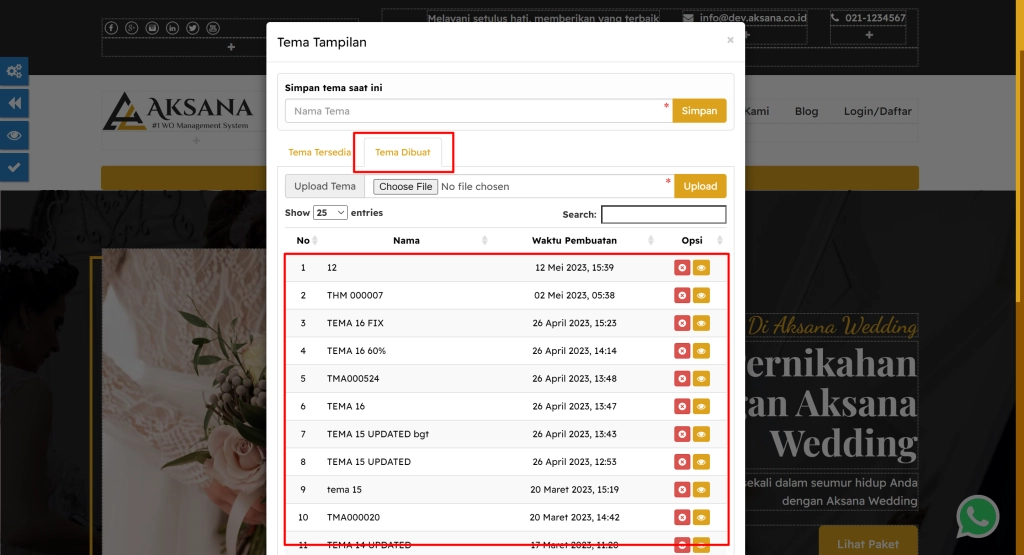This screenshot has width=1024, height=555.
Task: Click the rewind arrows sidebar icon
Action: click(14, 103)
